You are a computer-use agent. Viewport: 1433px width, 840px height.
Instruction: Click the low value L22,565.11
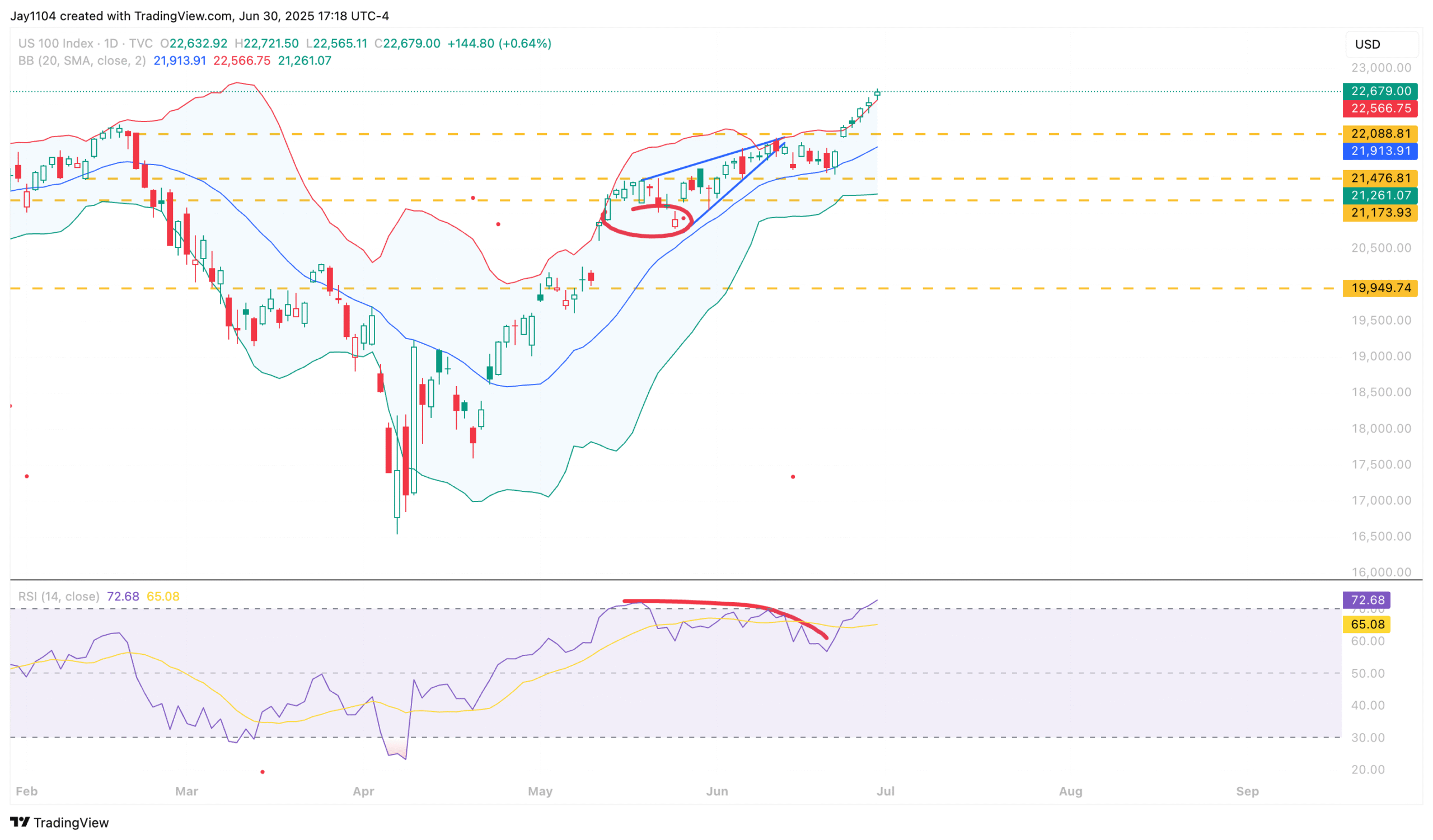336,43
